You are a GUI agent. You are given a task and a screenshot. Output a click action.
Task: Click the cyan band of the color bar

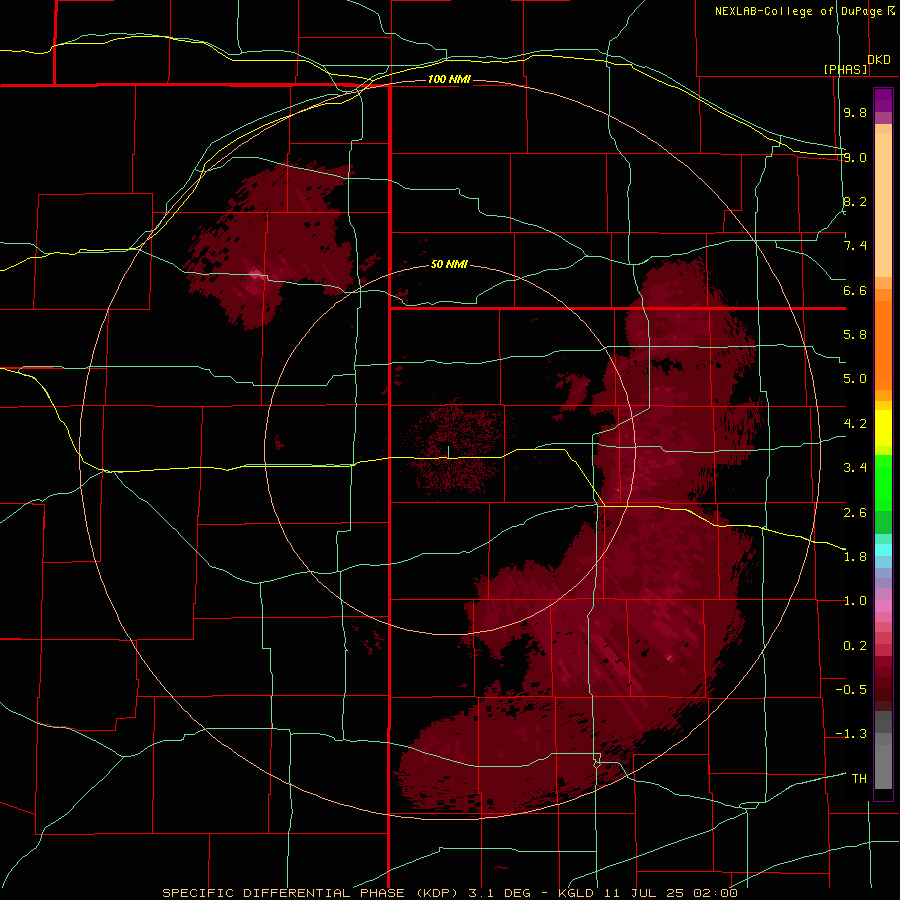tap(883, 550)
